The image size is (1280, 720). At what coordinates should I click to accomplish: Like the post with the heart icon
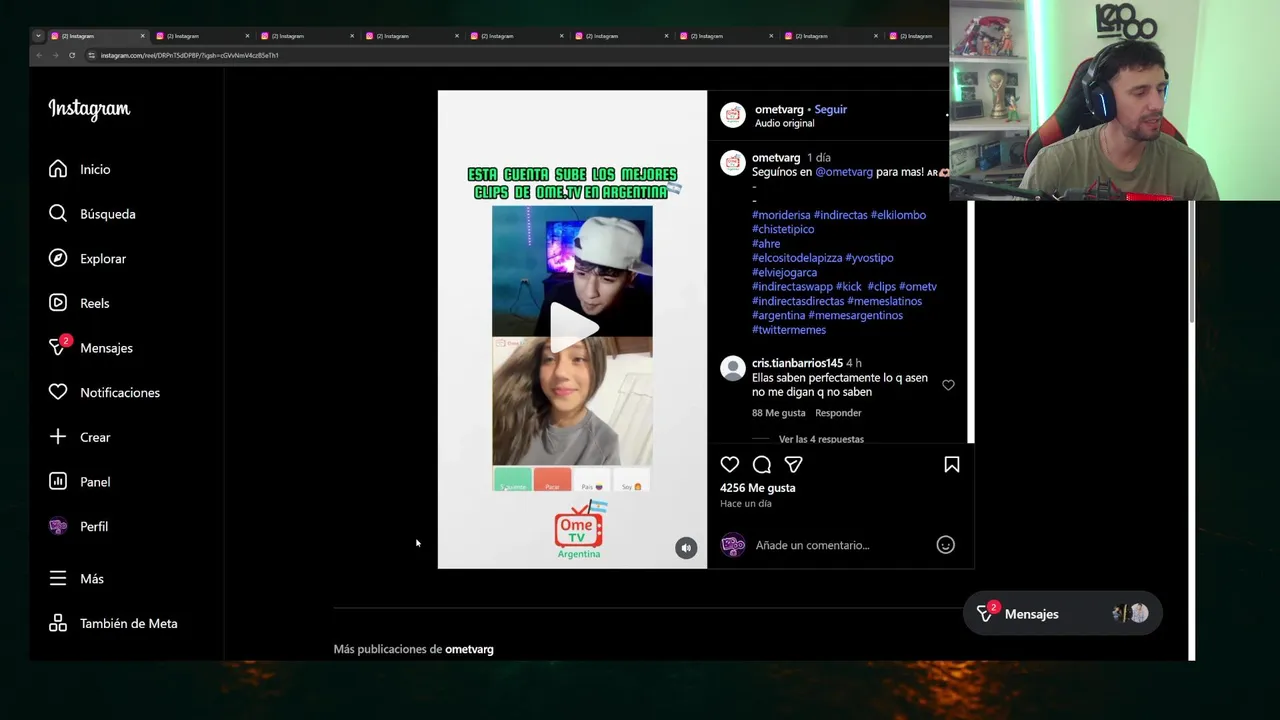tap(730, 464)
